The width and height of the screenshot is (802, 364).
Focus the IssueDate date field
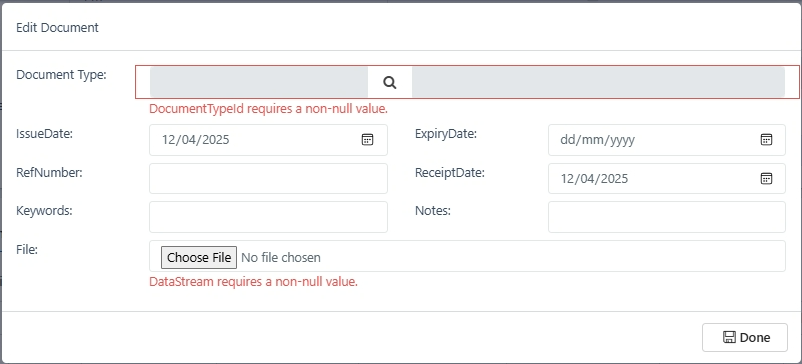coord(268,140)
